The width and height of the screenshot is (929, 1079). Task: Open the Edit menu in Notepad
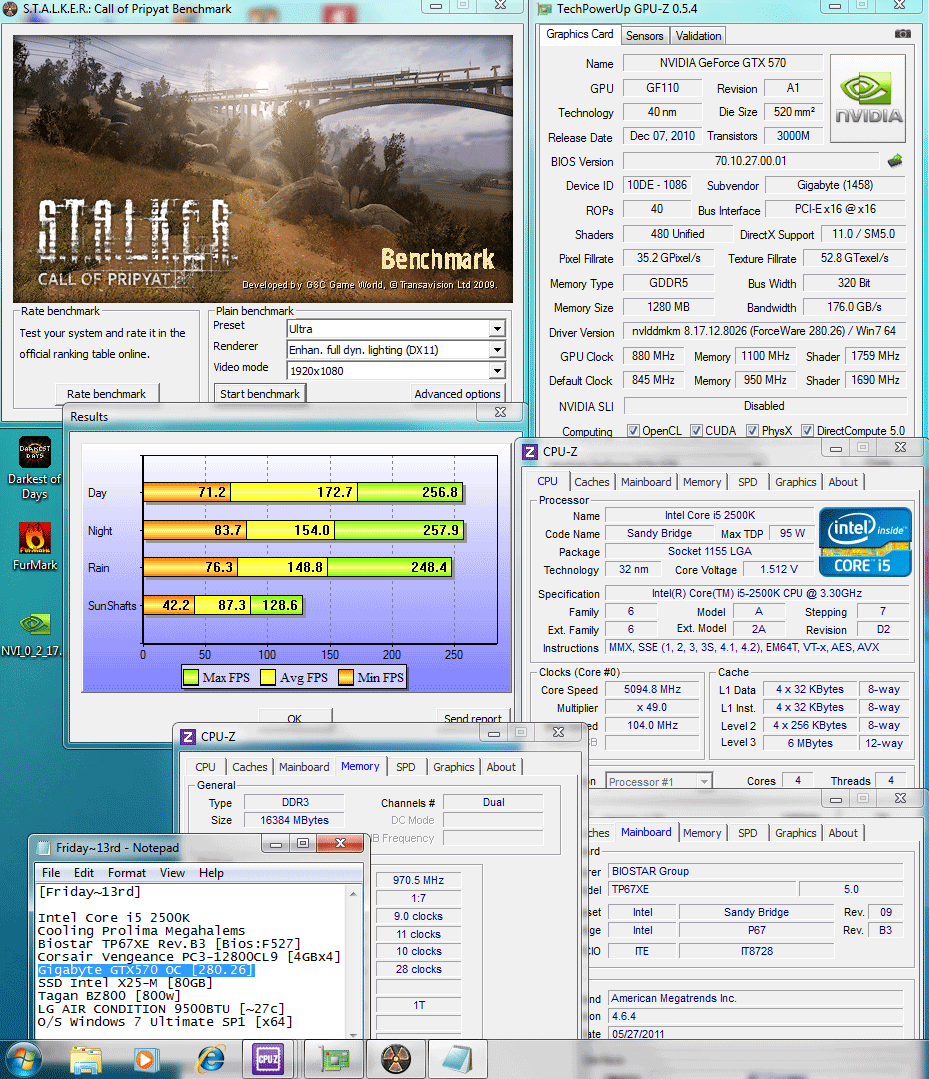coord(84,873)
